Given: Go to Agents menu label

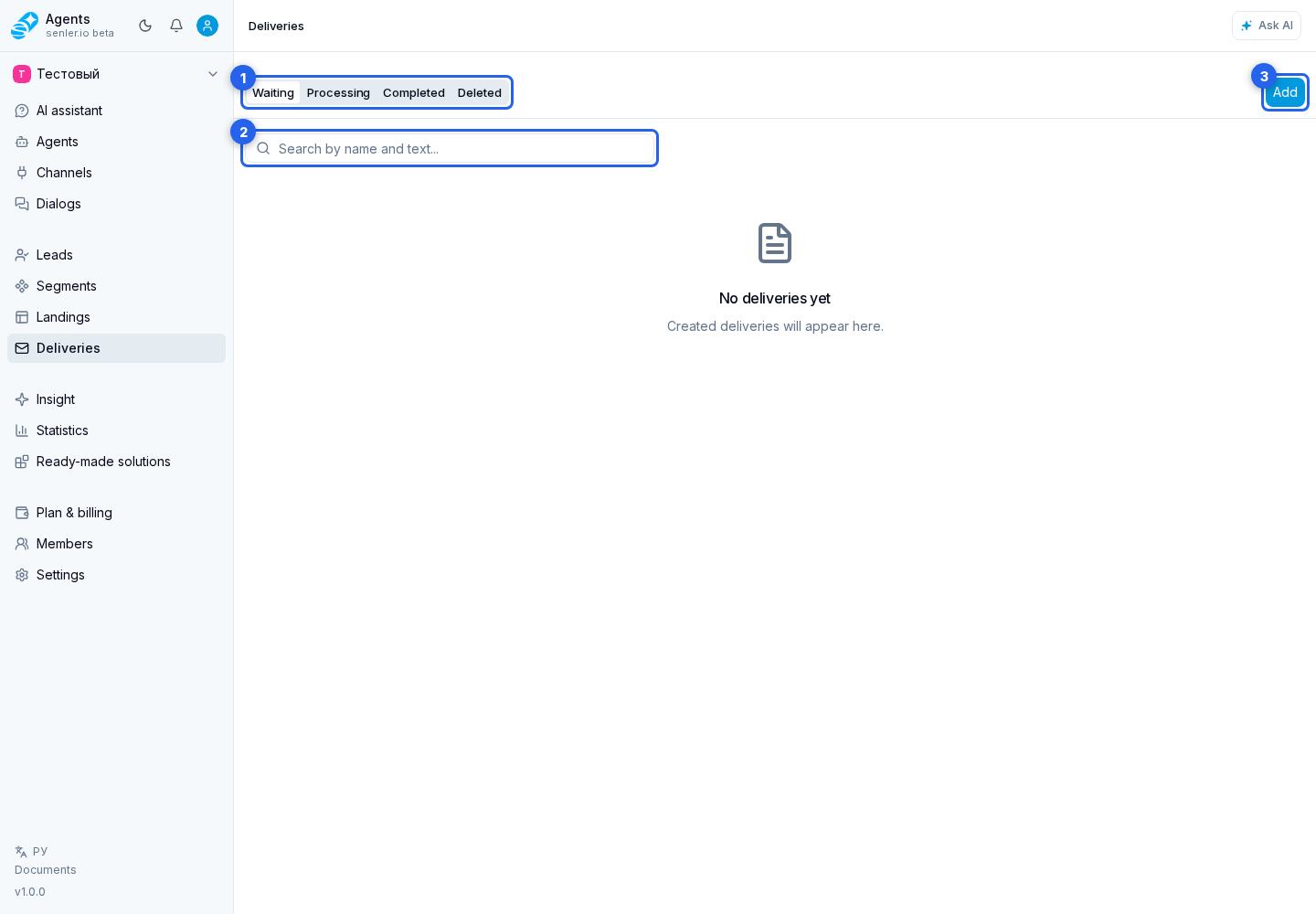Looking at the screenshot, I should pyautogui.click(x=58, y=142).
